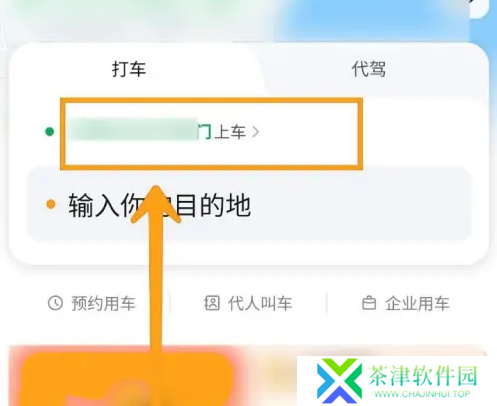The image size is (497, 406).
Task: Click the white button in top-right corner
Action: 479,8
